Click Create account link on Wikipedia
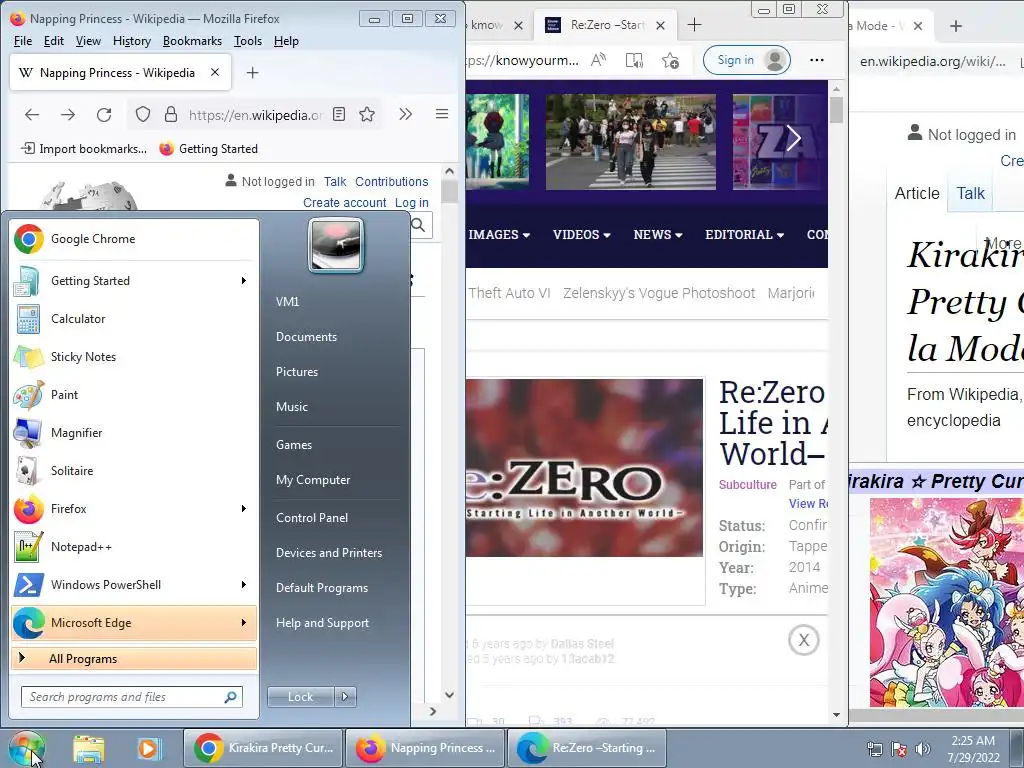Screen dimensions: 1024x768 (x=344, y=202)
